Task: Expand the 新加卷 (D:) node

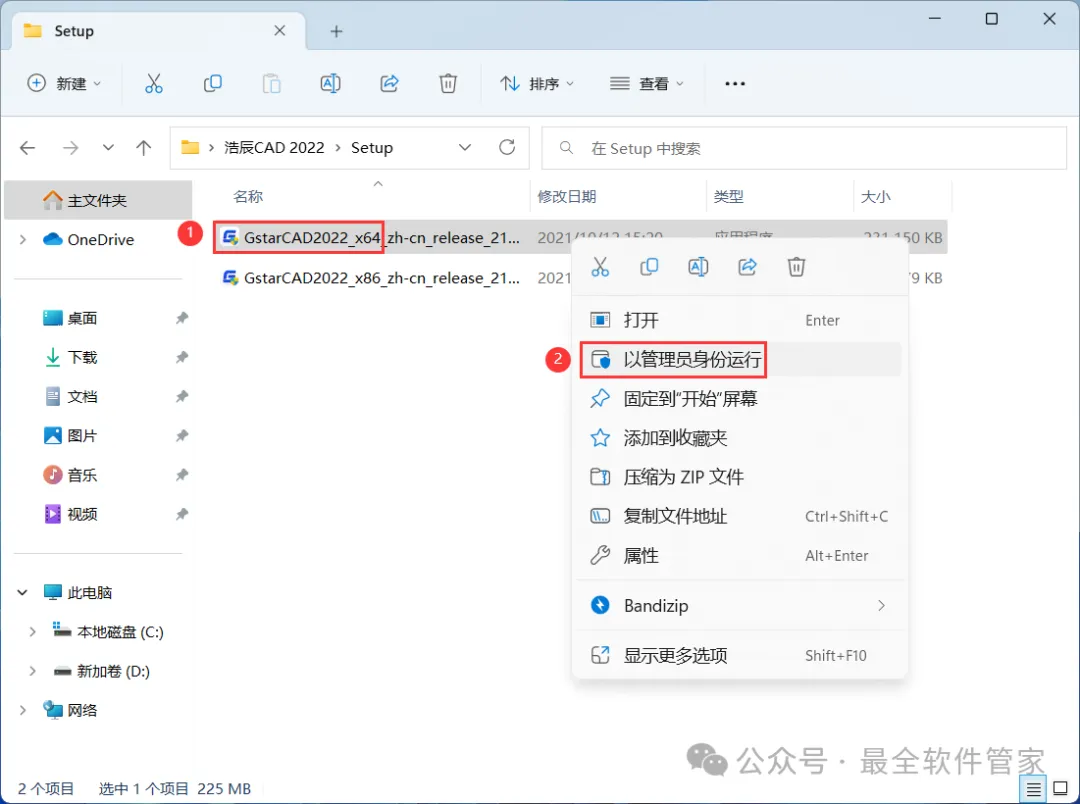Action: pyautogui.click(x=32, y=671)
